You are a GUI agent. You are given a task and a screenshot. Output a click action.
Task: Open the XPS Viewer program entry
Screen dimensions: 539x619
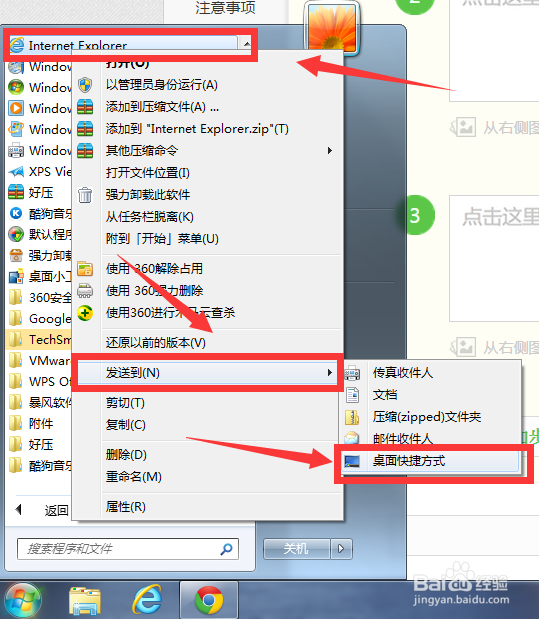tap(39, 172)
